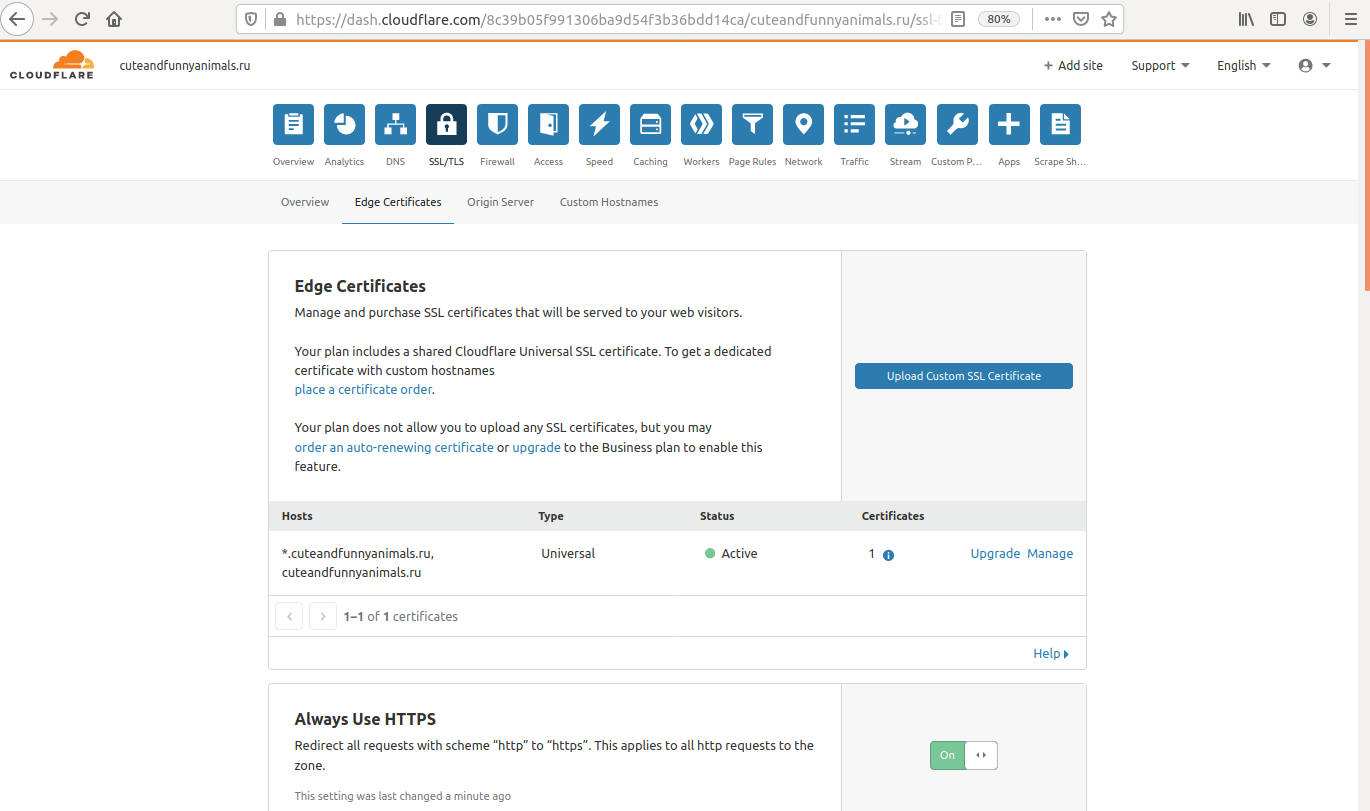Open the Speed lightning icon
Screen dimensions: 1370x811
point(599,124)
